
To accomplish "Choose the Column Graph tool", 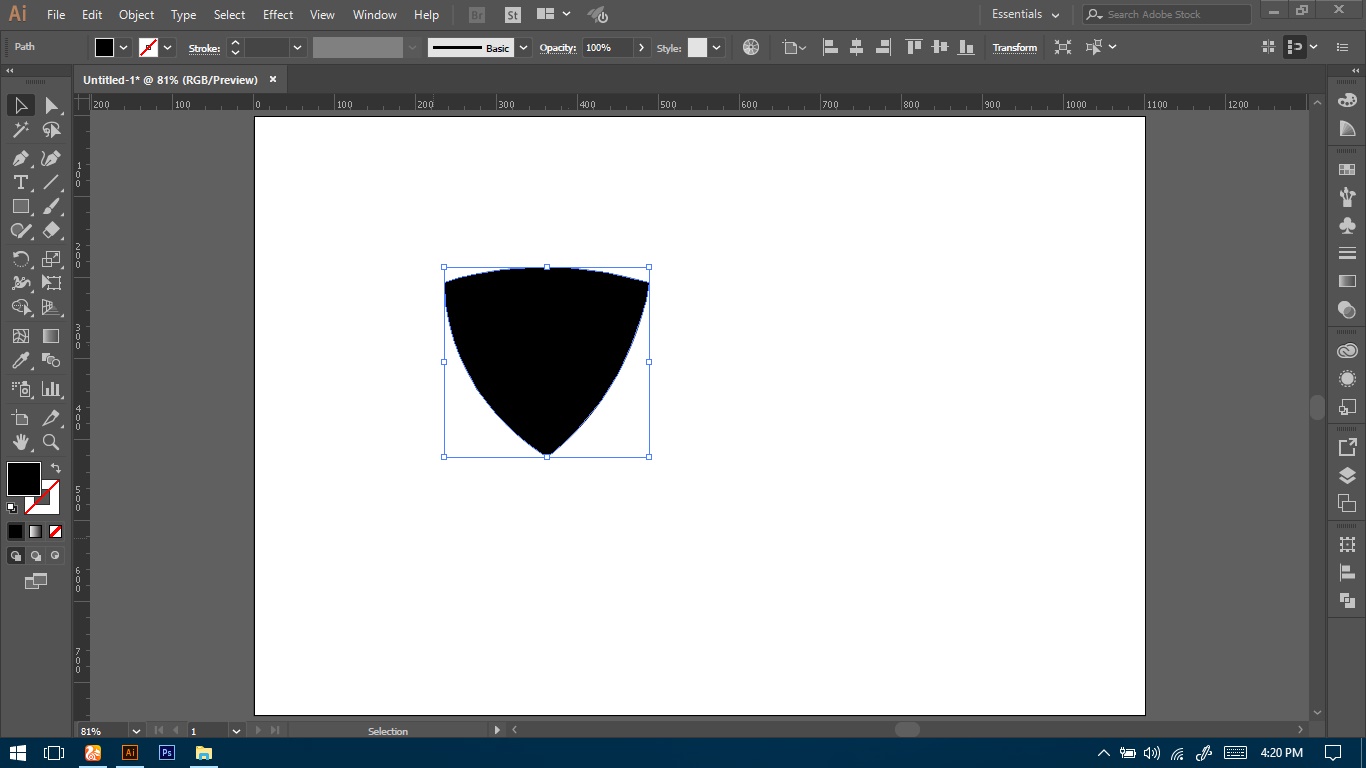I will (x=51, y=389).
